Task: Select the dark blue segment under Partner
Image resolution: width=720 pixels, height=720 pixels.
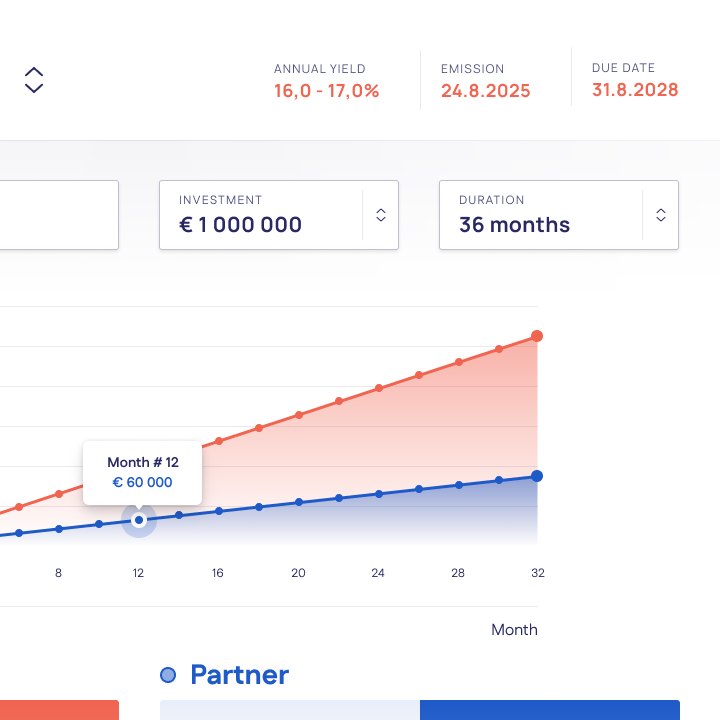Action: [549, 710]
